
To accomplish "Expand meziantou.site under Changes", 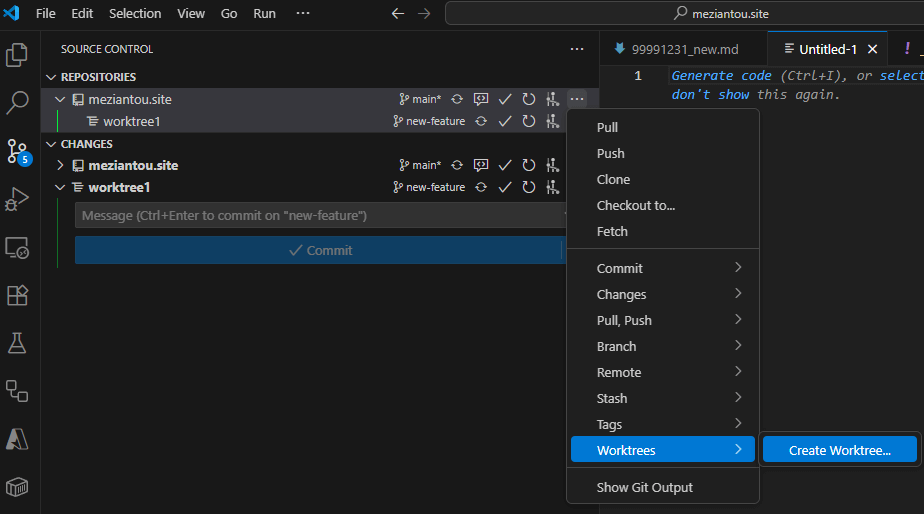I will tap(60, 165).
